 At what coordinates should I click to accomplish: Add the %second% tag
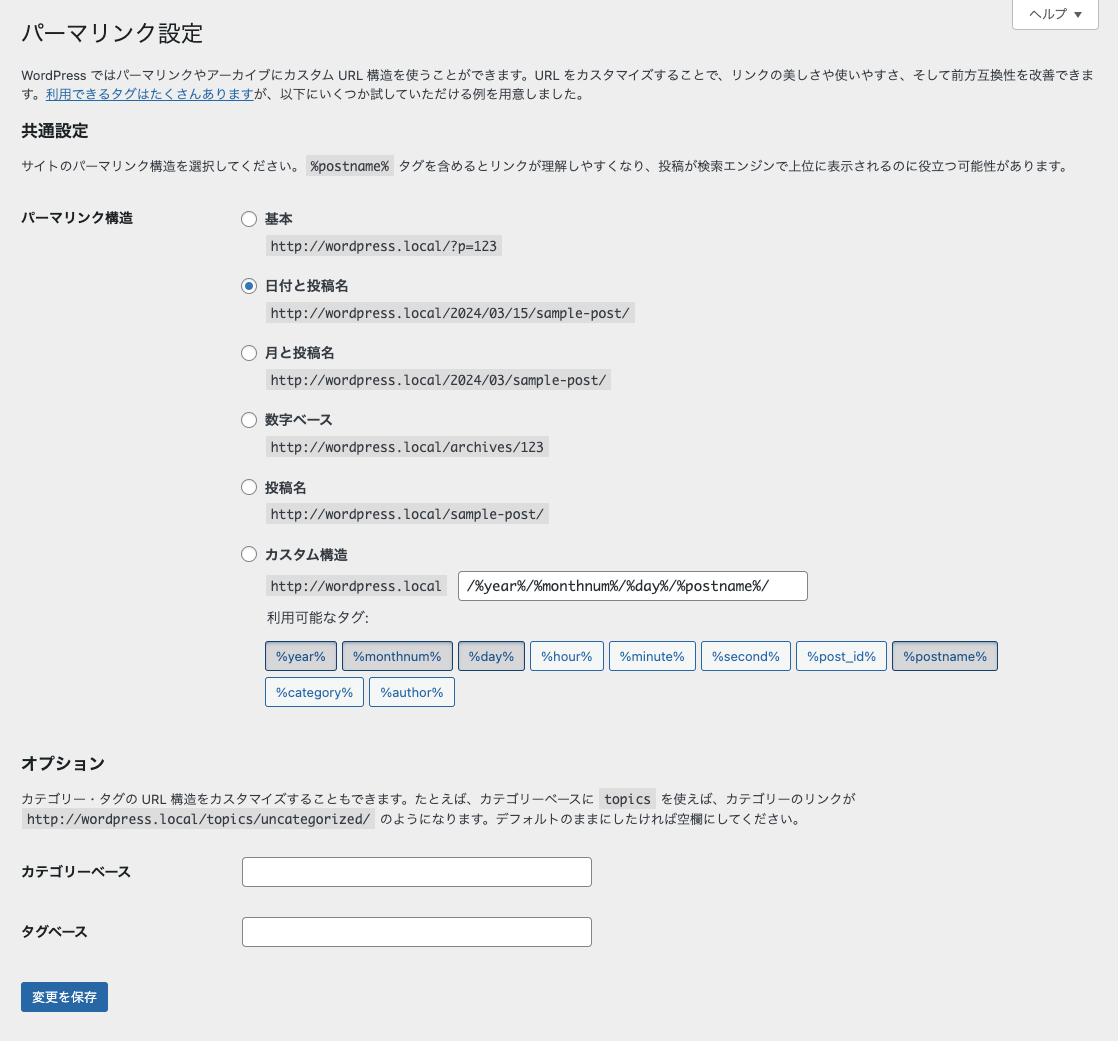(746, 656)
